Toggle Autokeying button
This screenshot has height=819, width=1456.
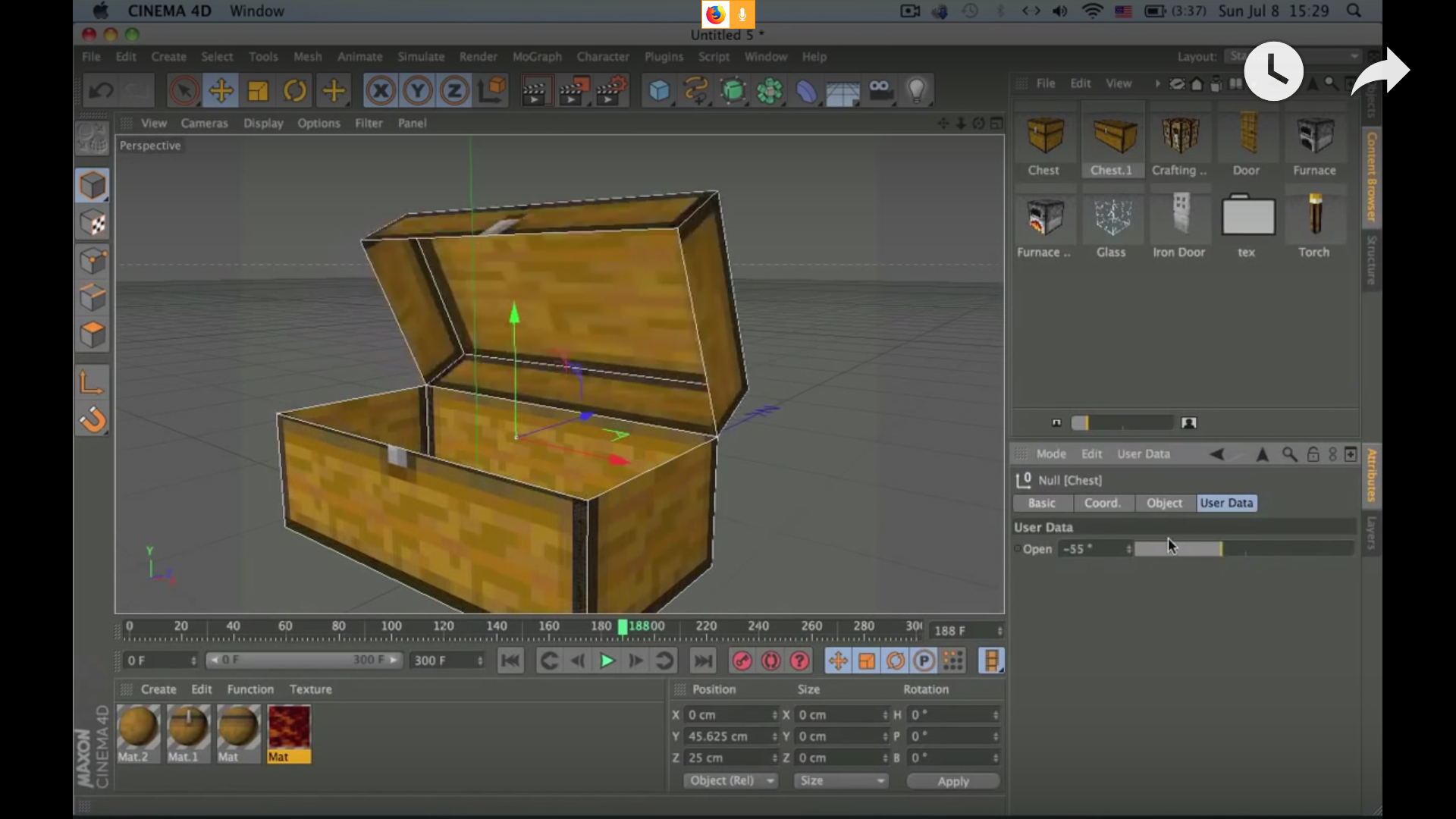(x=770, y=661)
